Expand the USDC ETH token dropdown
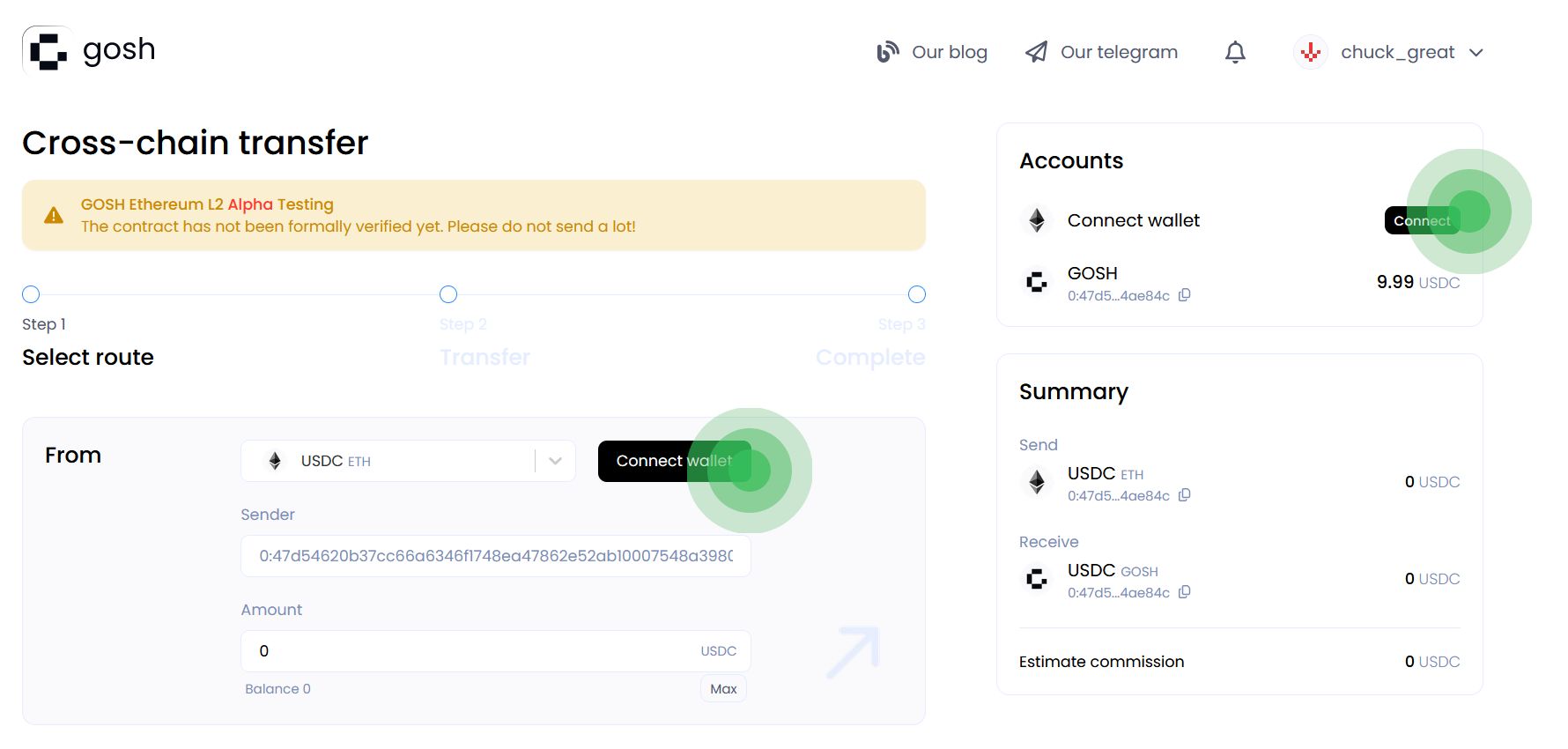This screenshot has height=749, width=1568. 555,461
